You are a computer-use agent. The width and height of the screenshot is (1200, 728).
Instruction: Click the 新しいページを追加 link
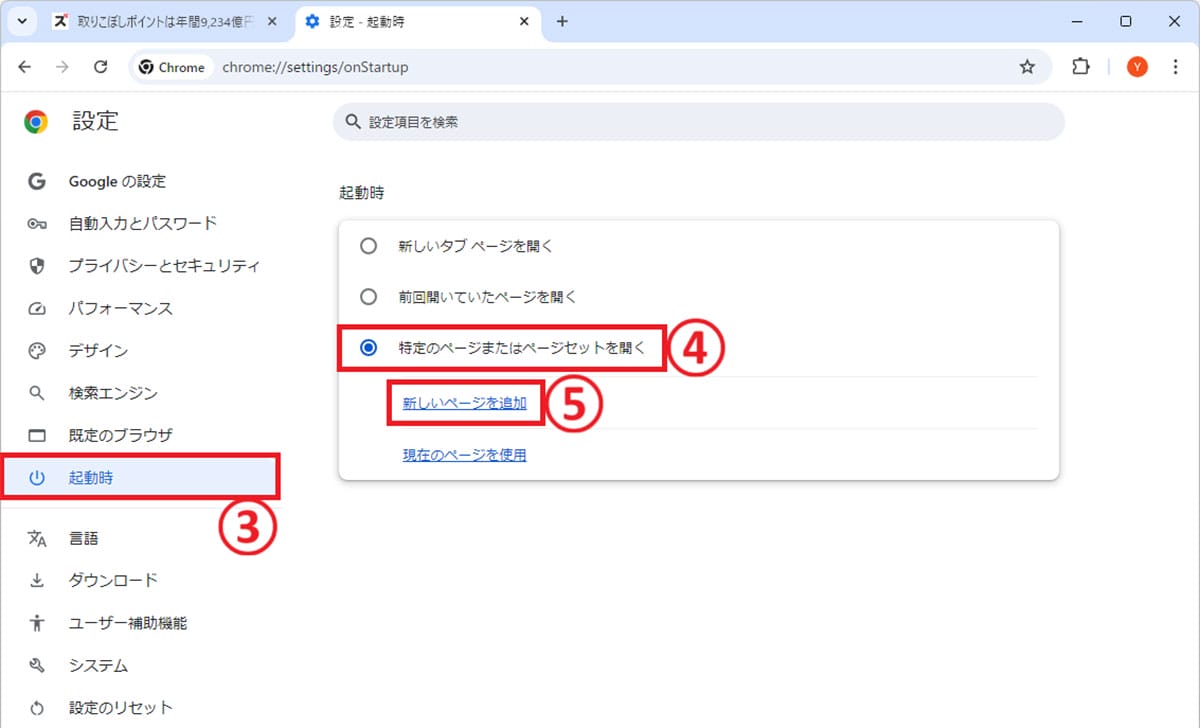coord(464,403)
